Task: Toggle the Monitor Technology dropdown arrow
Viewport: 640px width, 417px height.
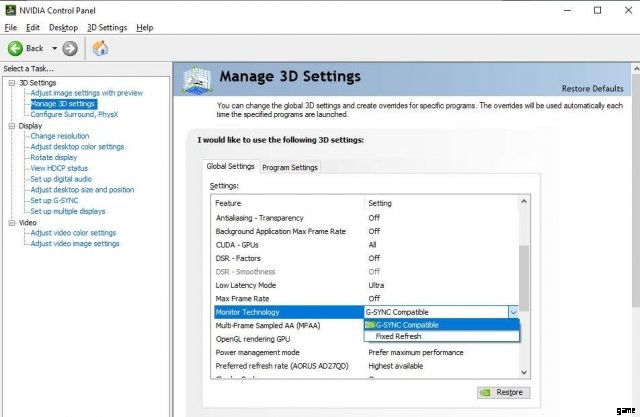Action: [x=513, y=312]
